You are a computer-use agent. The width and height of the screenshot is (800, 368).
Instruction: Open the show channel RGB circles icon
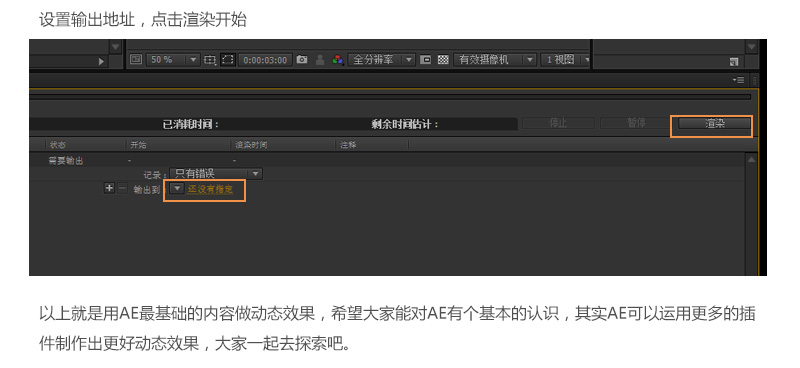click(337, 60)
